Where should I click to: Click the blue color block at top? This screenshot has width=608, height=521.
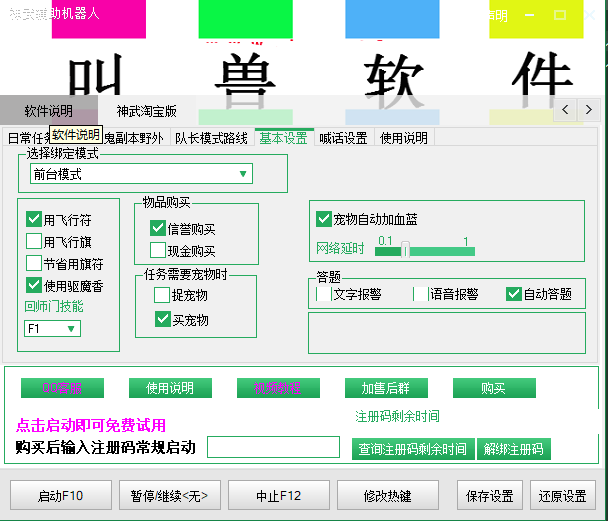point(392,19)
